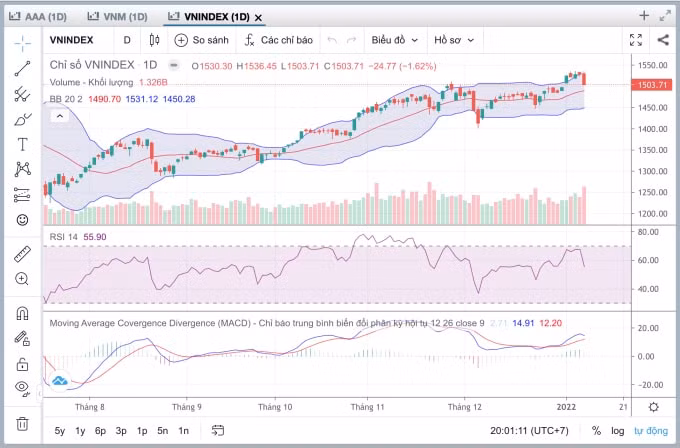This screenshot has height=448, width=680.
Task: Set time range to 5y
Action: 60,431
